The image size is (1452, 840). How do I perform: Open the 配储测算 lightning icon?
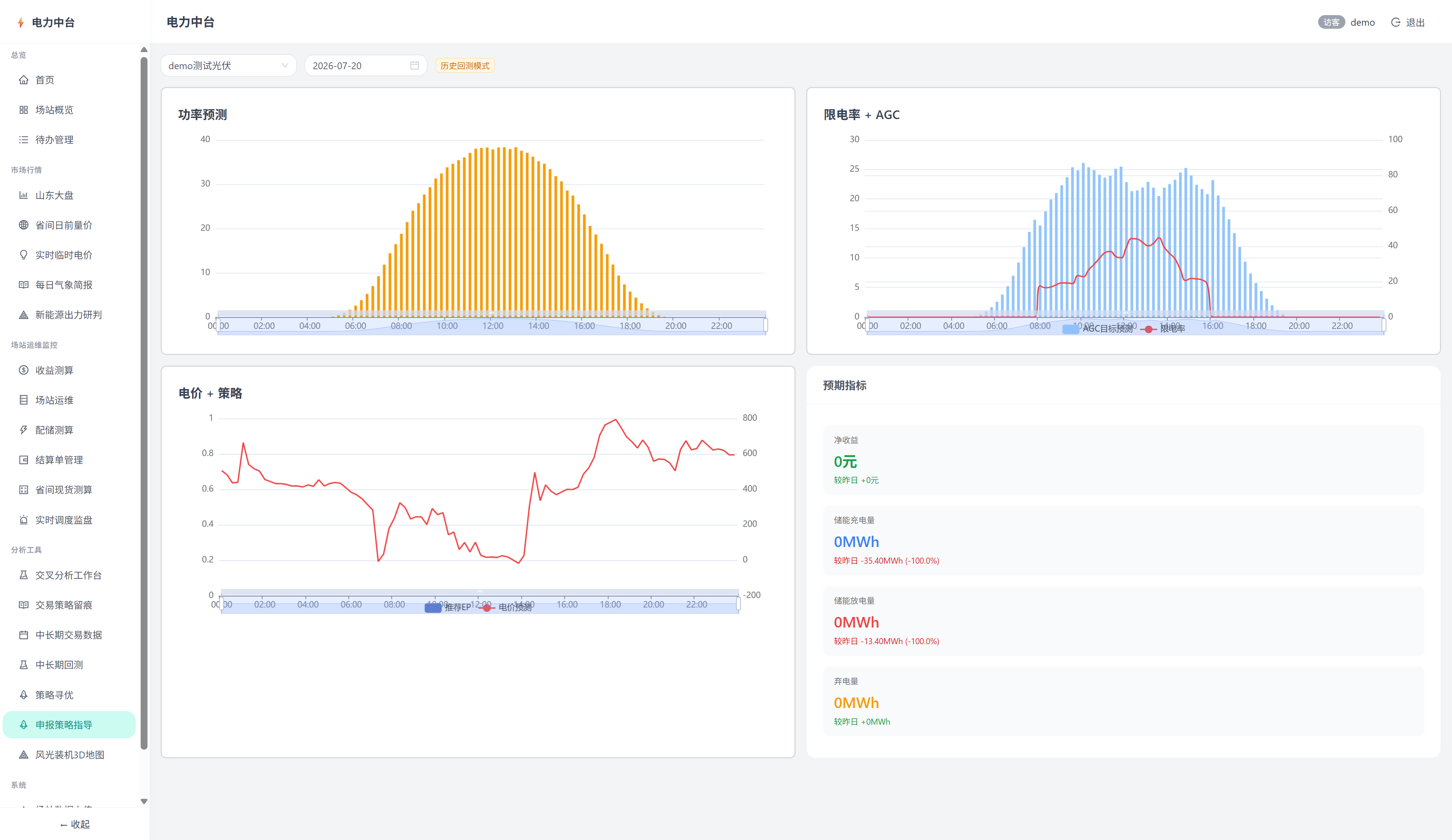click(x=23, y=430)
